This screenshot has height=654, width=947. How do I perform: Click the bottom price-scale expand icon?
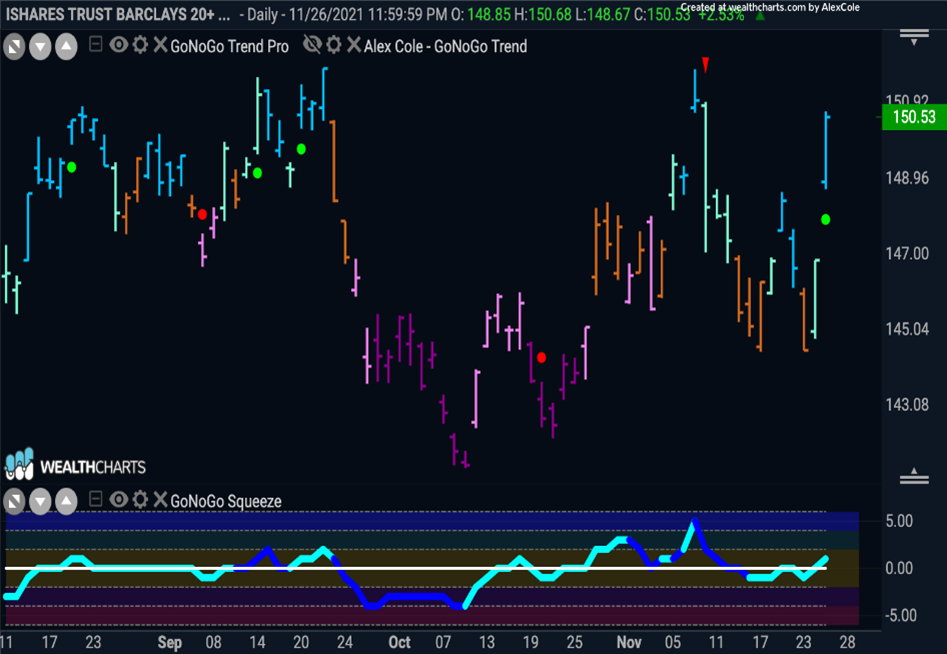click(914, 476)
